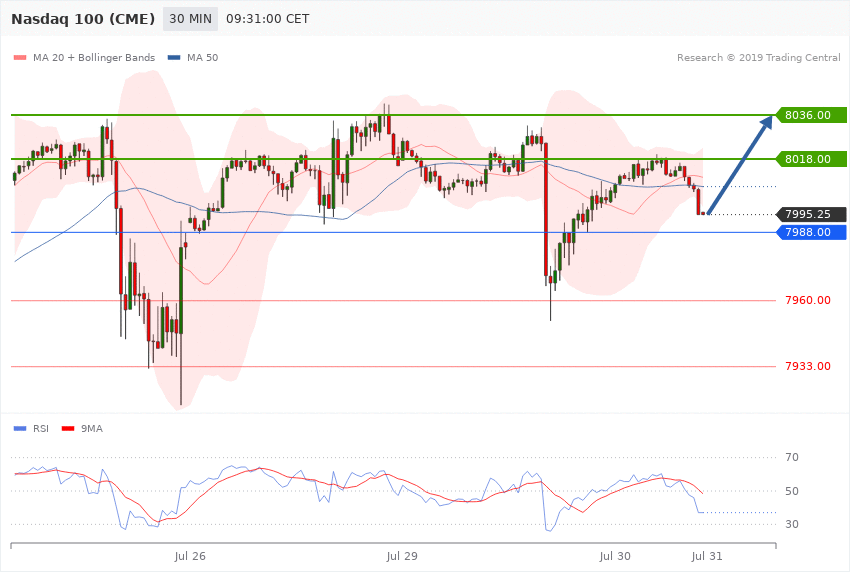Click the RSI 50 axis label
850x576 pixels.
792,491
